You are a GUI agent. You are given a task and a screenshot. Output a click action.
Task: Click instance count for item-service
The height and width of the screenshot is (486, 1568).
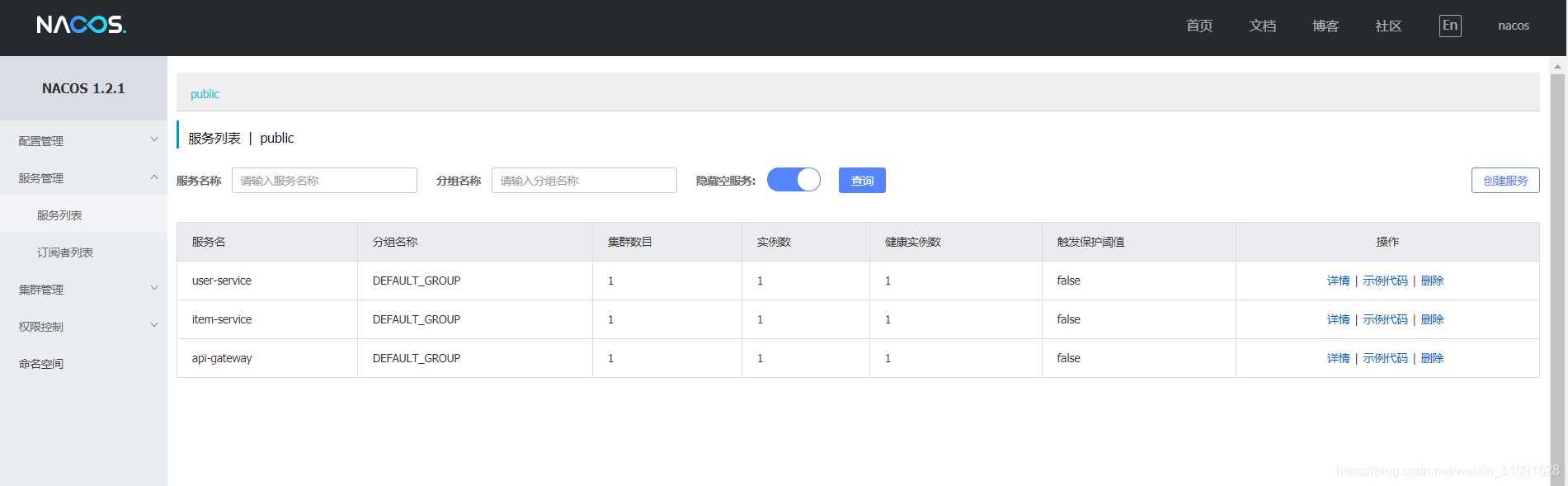(x=760, y=319)
